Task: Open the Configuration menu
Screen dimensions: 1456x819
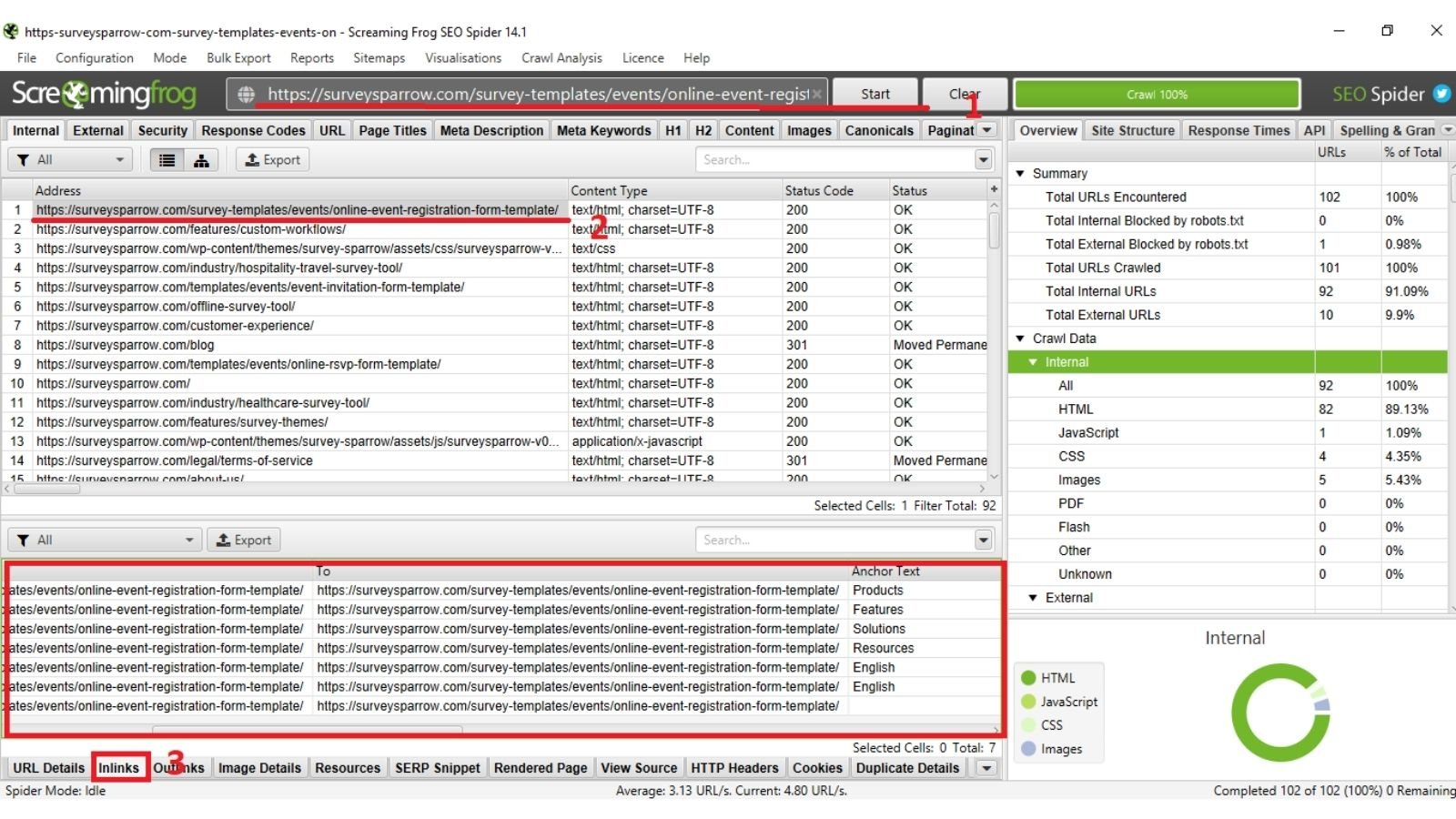Action: (95, 58)
